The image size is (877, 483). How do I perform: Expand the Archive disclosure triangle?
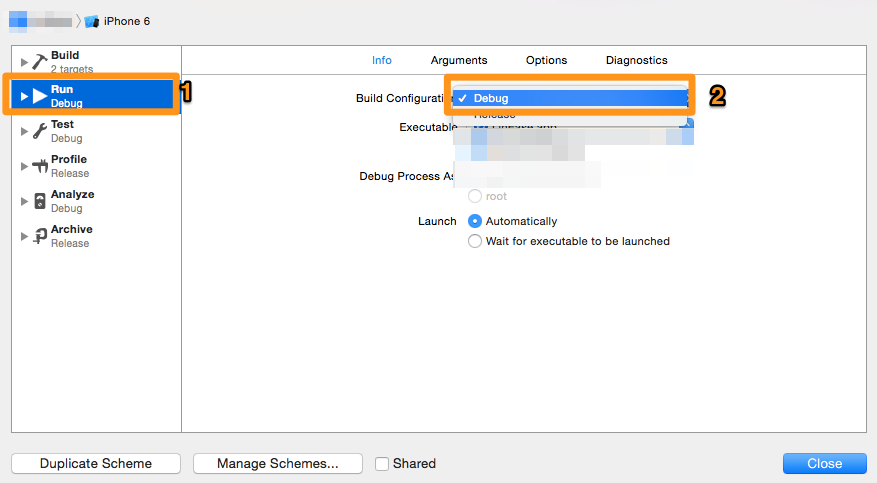point(24,236)
